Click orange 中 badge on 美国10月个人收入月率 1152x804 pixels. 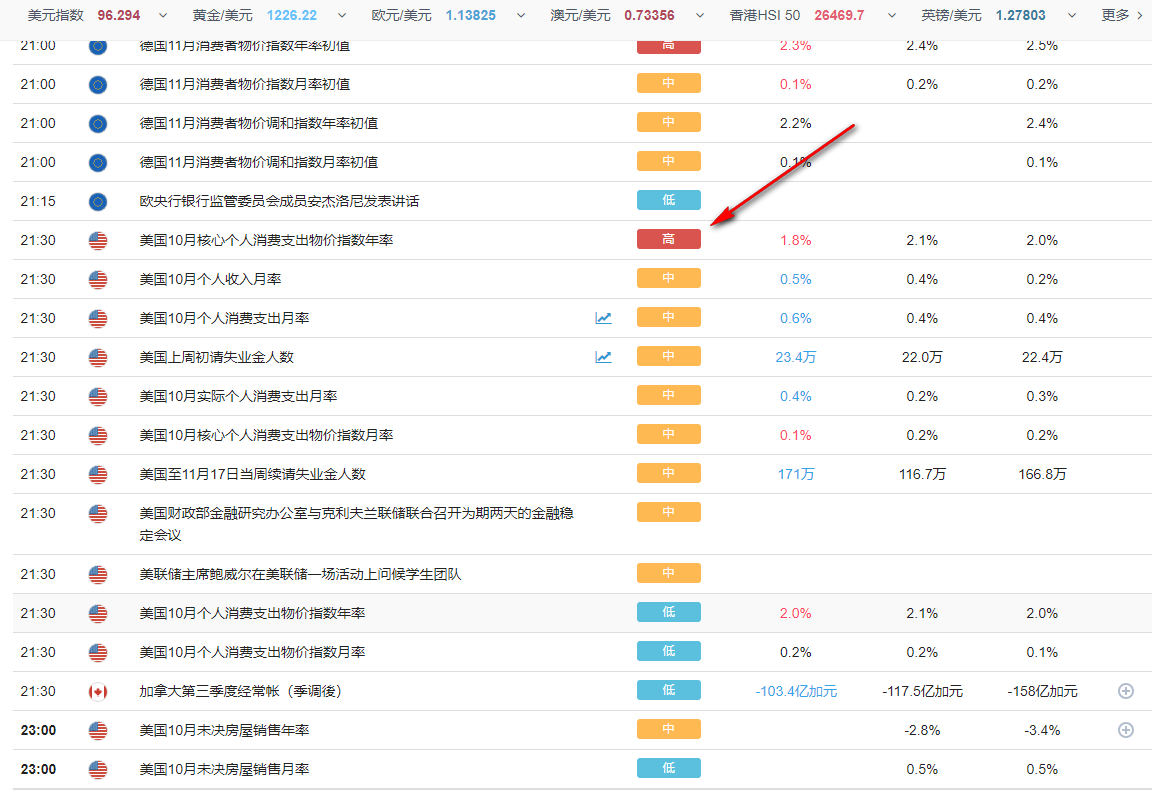point(668,279)
